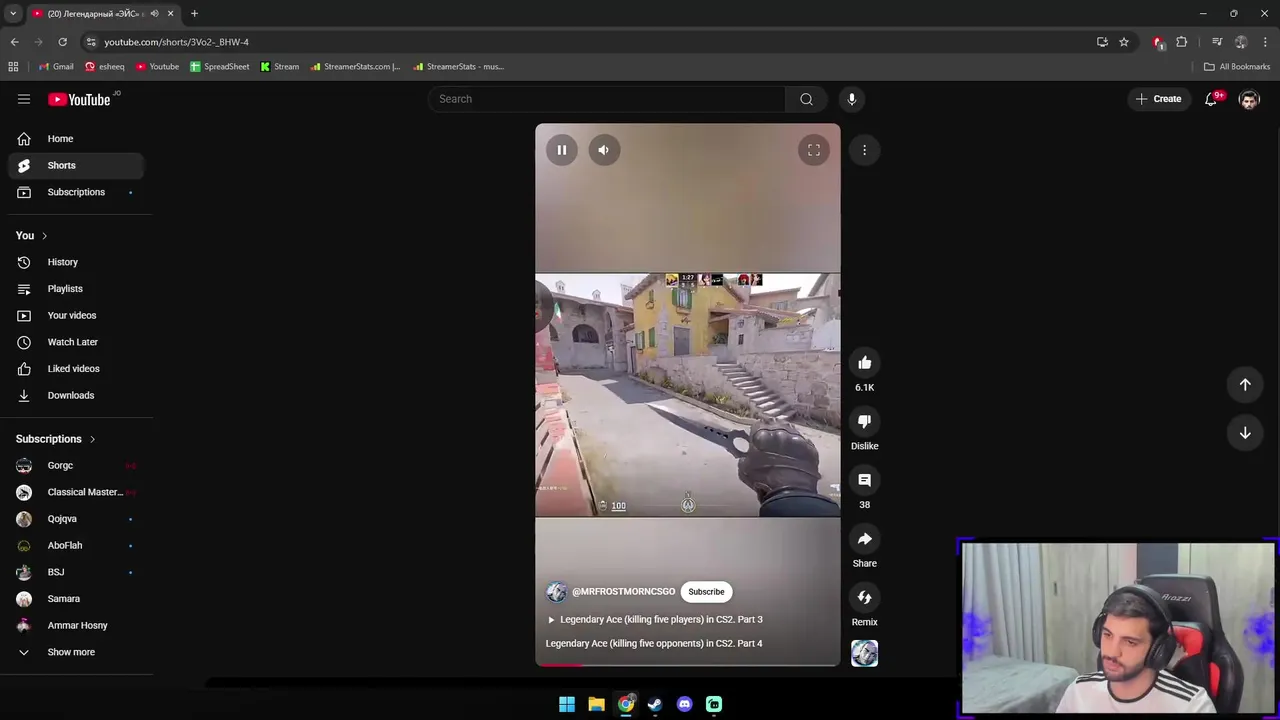Remix this Short
The height and width of the screenshot is (720, 1280).
point(865,597)
